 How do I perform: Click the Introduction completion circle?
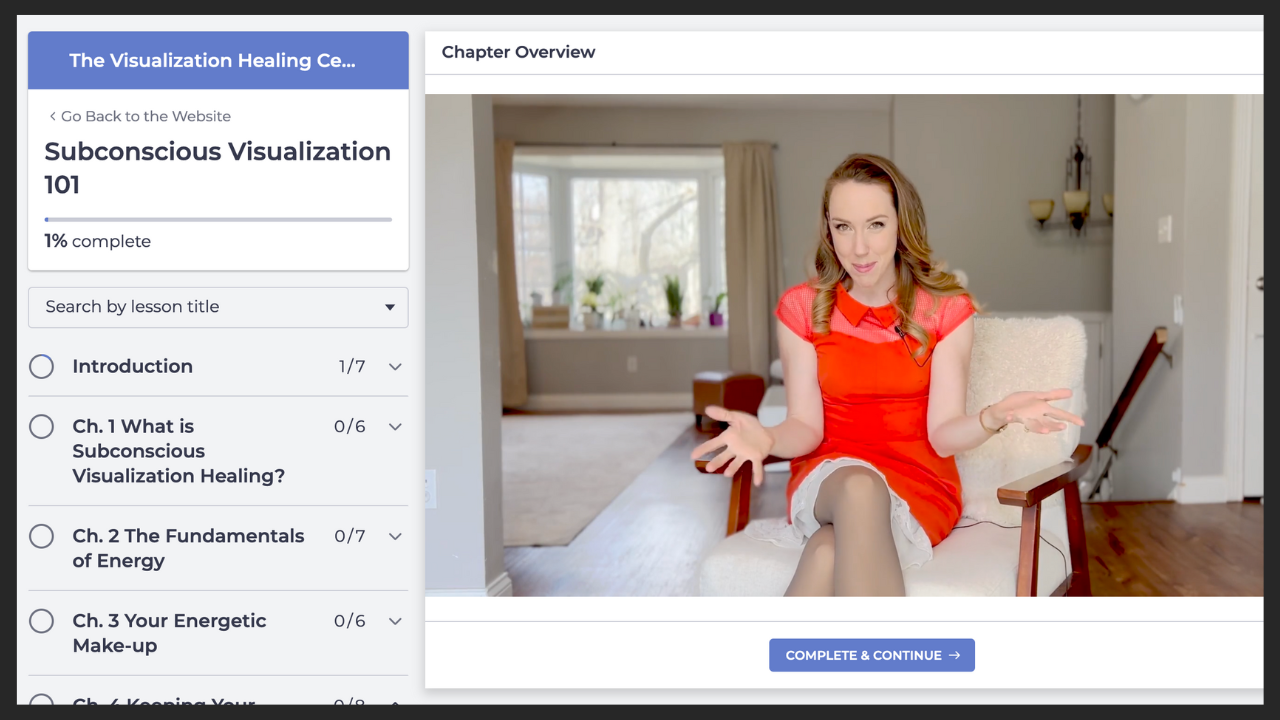(x=41, y=367)
